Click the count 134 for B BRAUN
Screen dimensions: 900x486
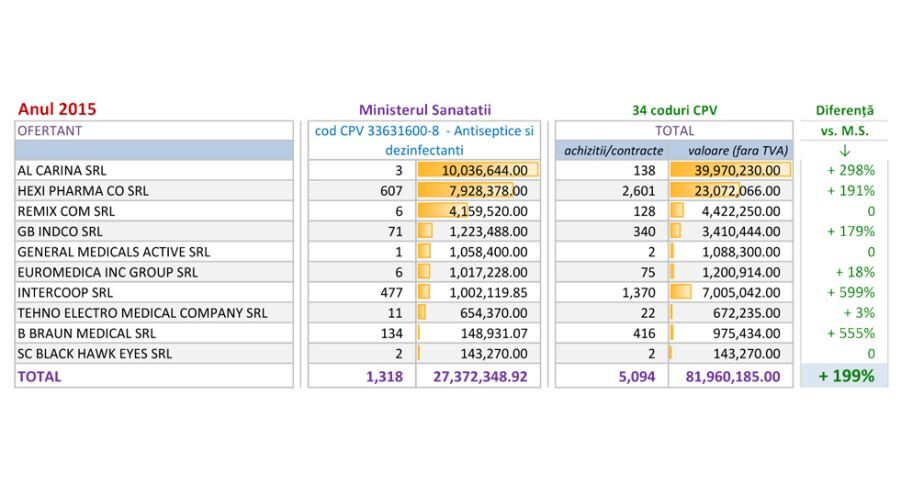click(x=391, y=333)
